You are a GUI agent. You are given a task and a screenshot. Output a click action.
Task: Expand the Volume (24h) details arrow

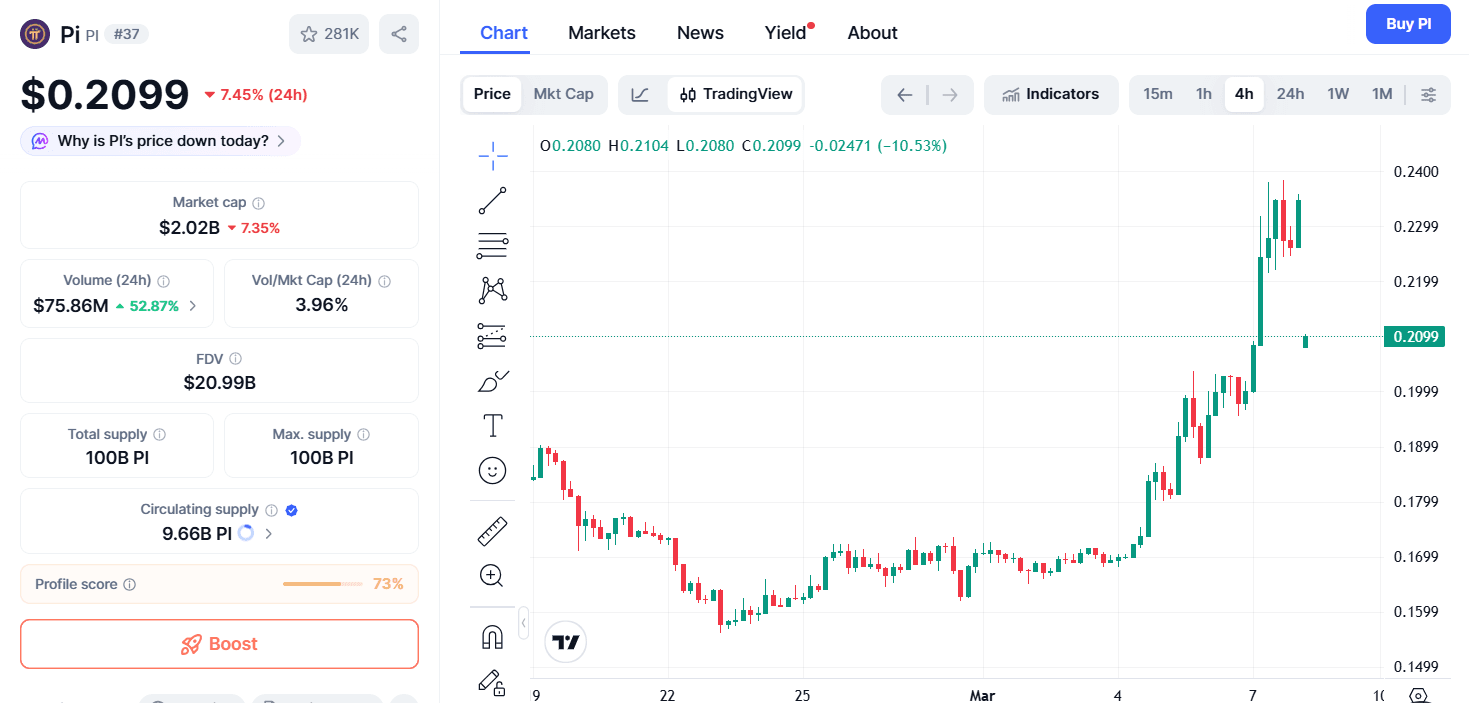pyautogui.click(x=191, y=305)
